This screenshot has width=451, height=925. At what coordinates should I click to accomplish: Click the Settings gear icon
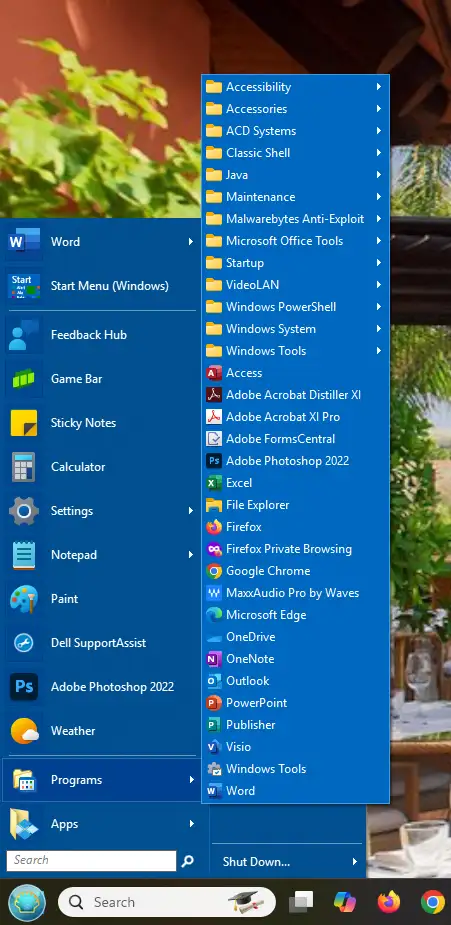point(24,511)
